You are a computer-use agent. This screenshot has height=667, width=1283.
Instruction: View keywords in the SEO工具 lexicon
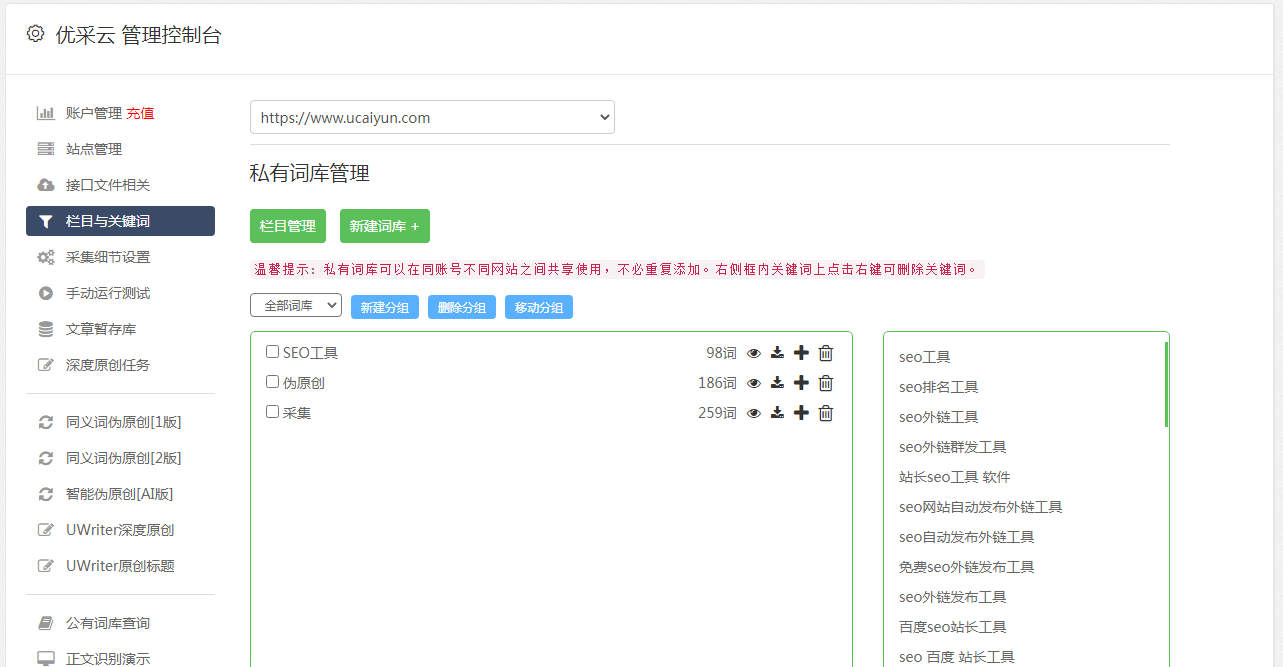coord(753,352)
